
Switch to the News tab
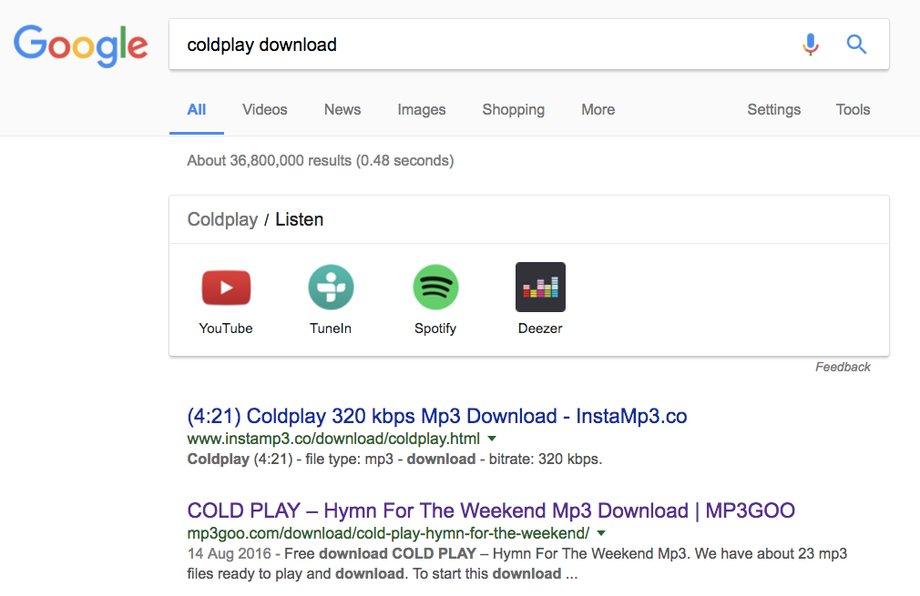[x=342, y=110]
